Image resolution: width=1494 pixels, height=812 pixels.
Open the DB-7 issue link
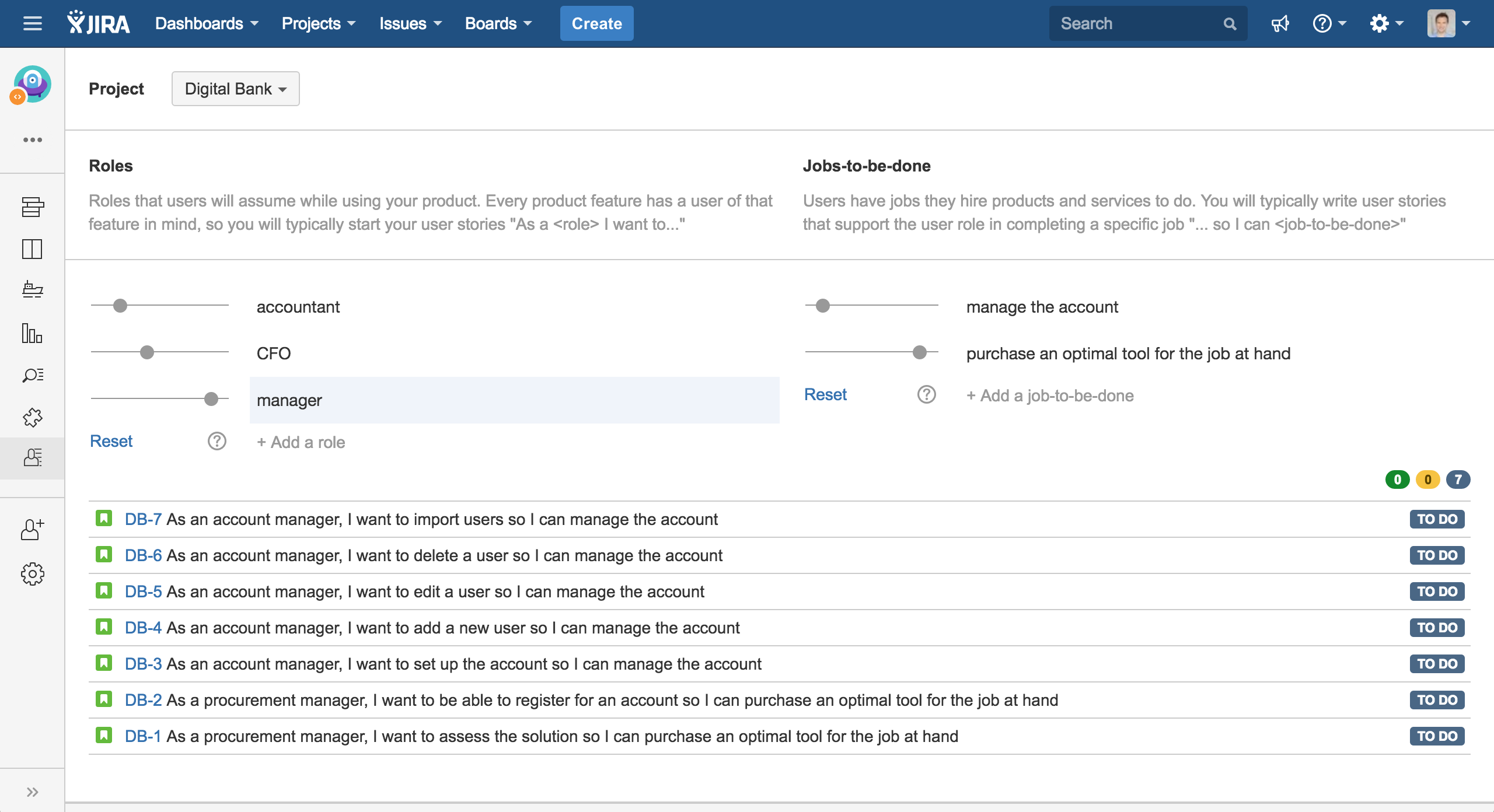point(142,519)
